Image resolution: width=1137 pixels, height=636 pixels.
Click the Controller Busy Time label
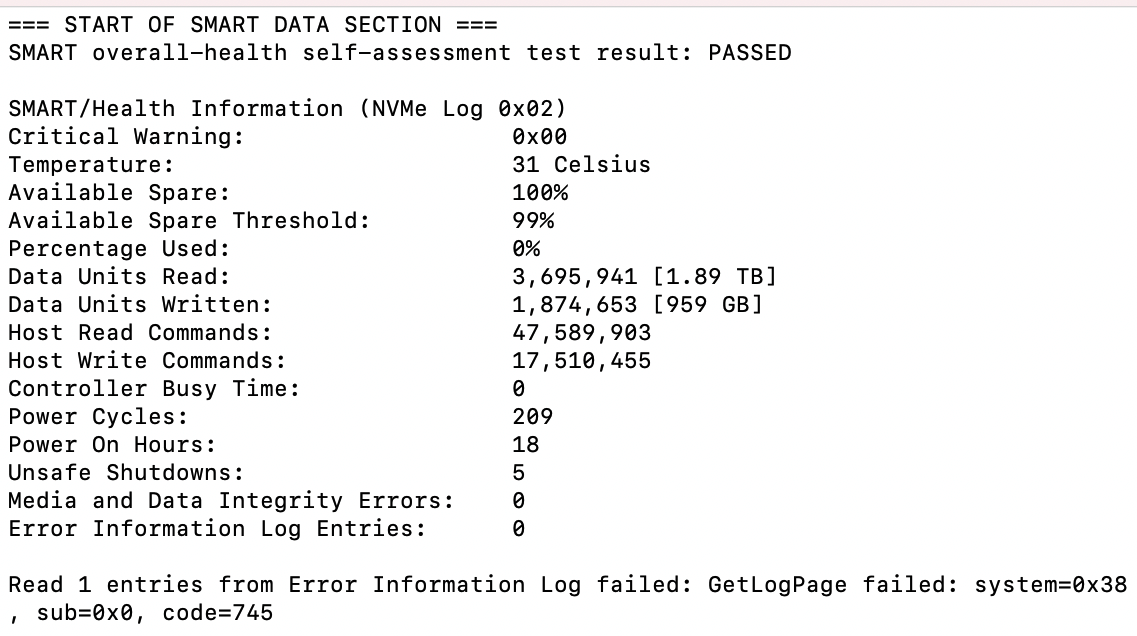(154, 389)
